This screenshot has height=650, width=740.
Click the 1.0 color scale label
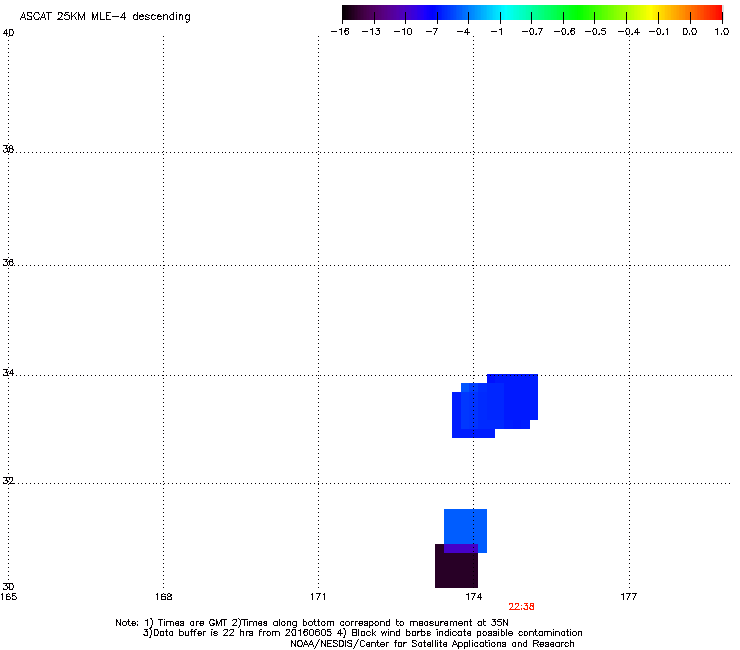pos(722,32)
